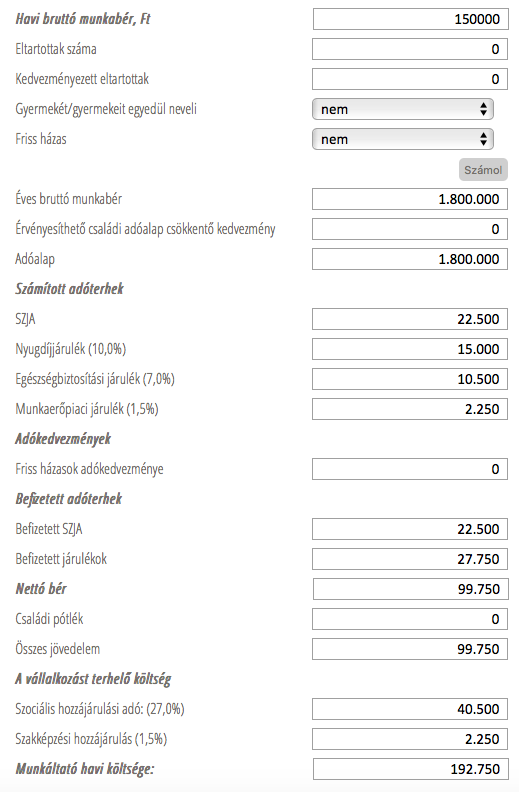The width and height of the screenshot is (519, 792).
Task: Select the Befizetett járulékok field
Action: 409,559
